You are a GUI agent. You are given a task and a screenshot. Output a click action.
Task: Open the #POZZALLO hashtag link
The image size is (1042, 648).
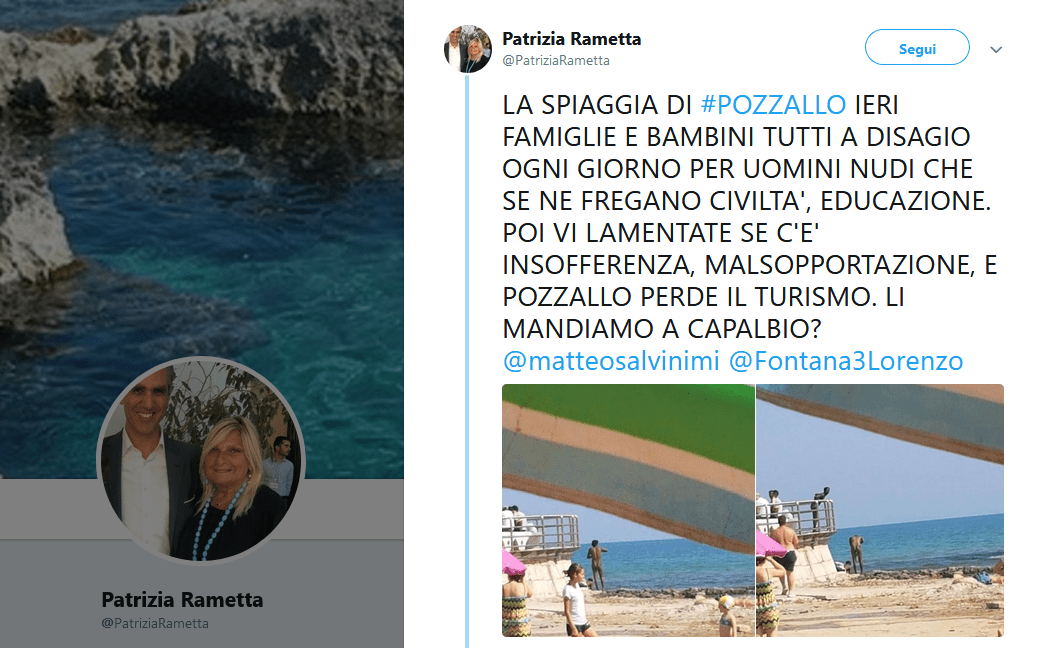pos(774,105)
